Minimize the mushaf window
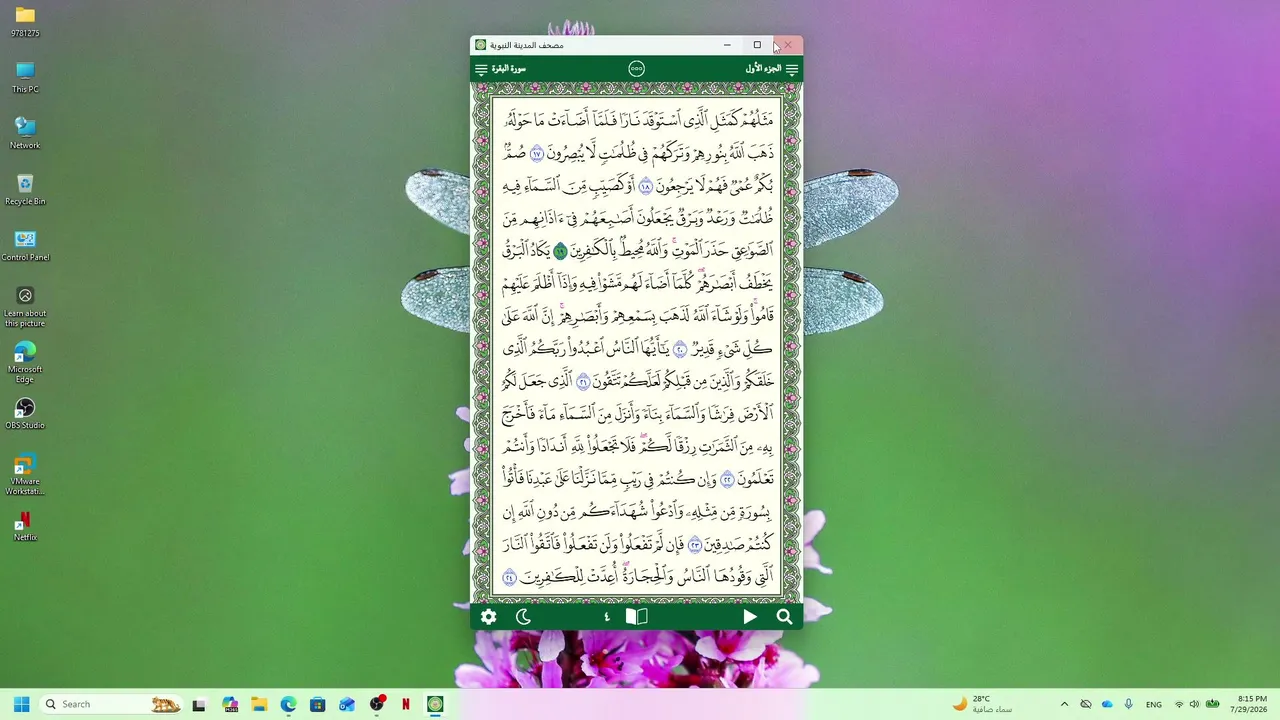 pos(727,45)
